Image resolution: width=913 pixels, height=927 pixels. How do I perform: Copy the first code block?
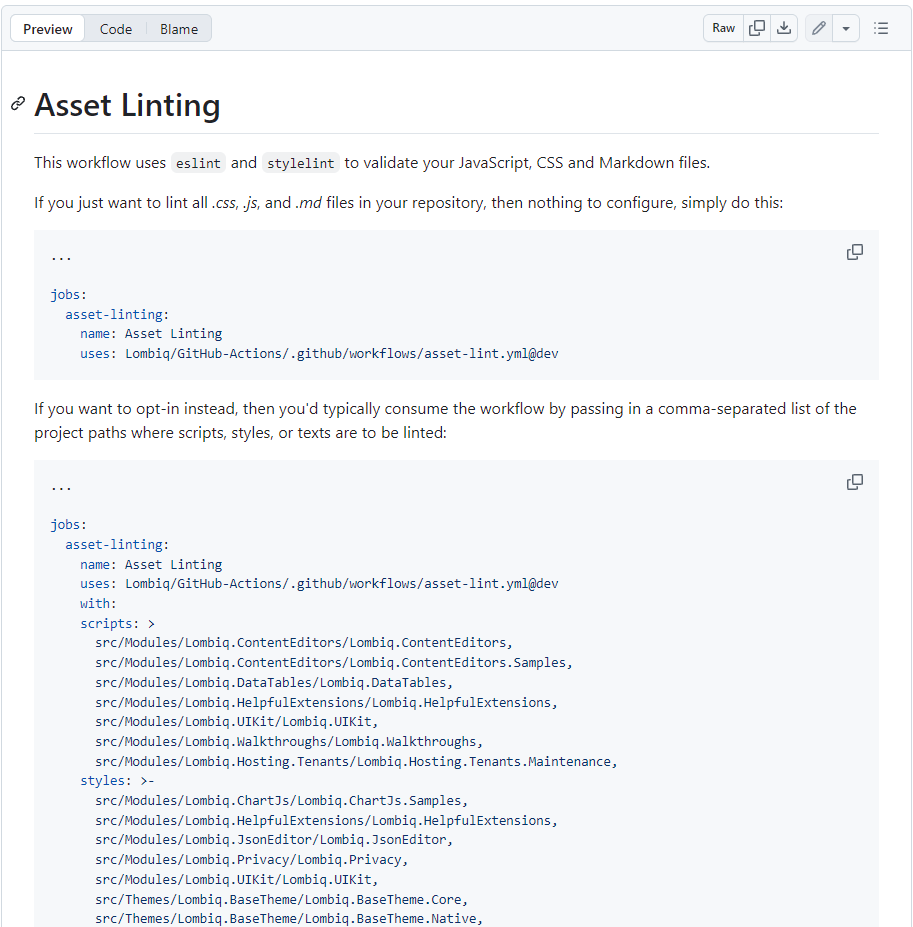click(854, 252)
